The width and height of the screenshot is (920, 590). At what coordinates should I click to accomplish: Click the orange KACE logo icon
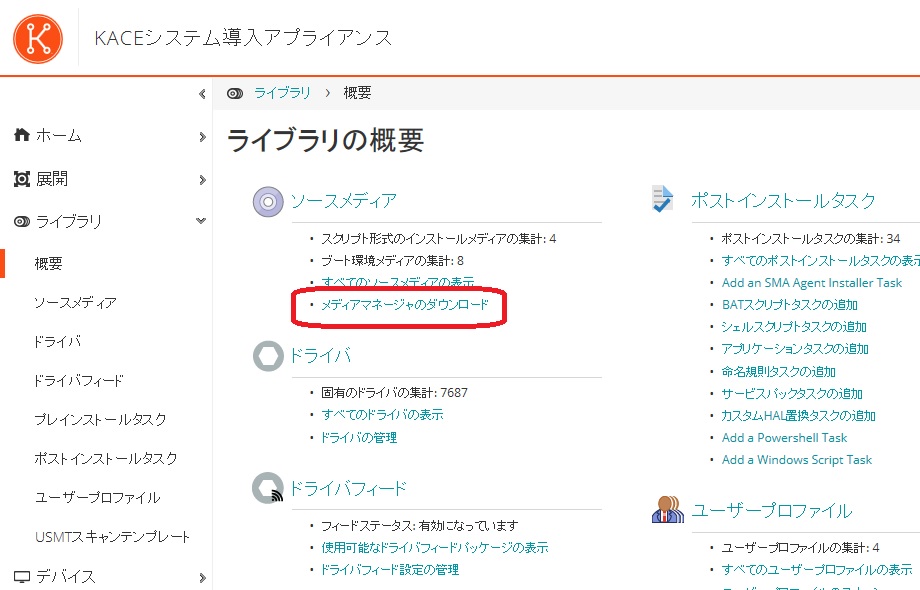[38, 39]
